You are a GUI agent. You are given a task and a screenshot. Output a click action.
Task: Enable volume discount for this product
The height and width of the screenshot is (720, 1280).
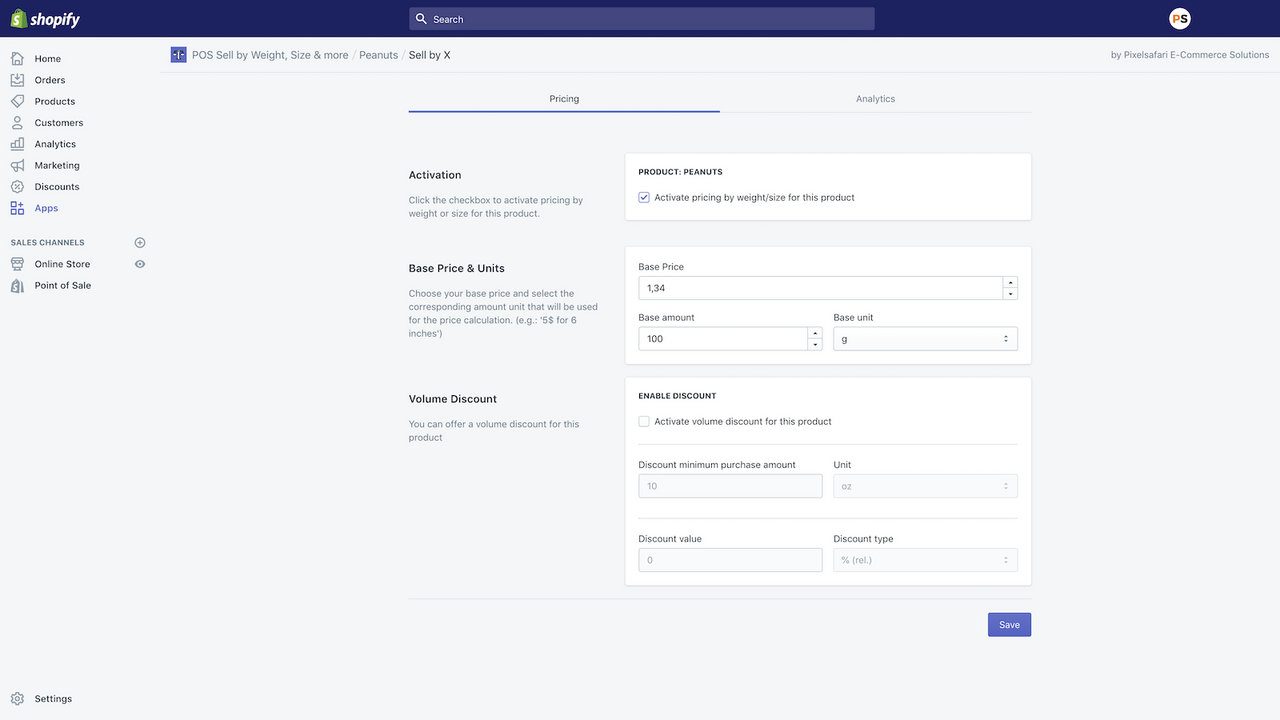tap(644, 421)
